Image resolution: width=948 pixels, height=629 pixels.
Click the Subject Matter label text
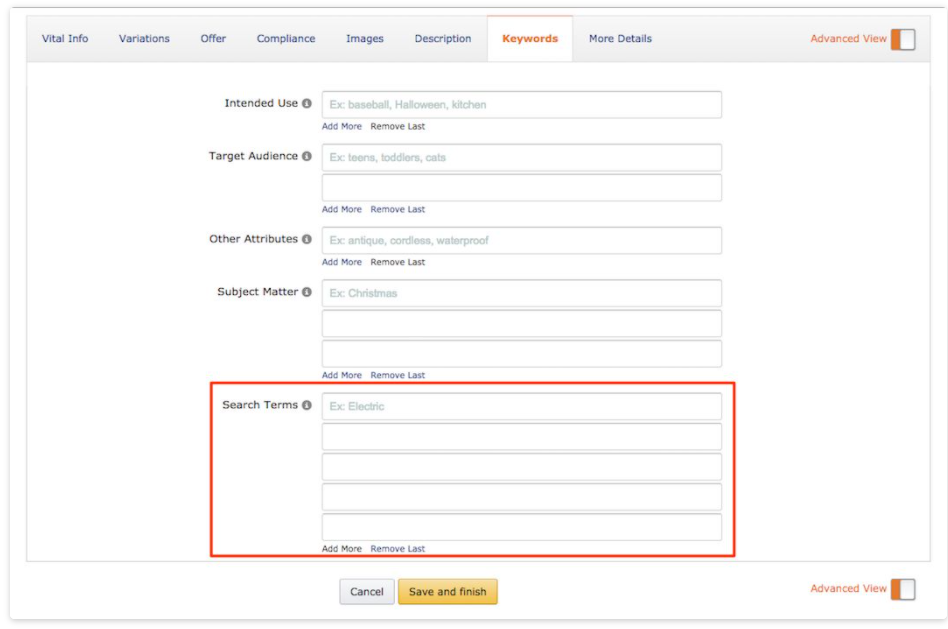pos(258,292)
